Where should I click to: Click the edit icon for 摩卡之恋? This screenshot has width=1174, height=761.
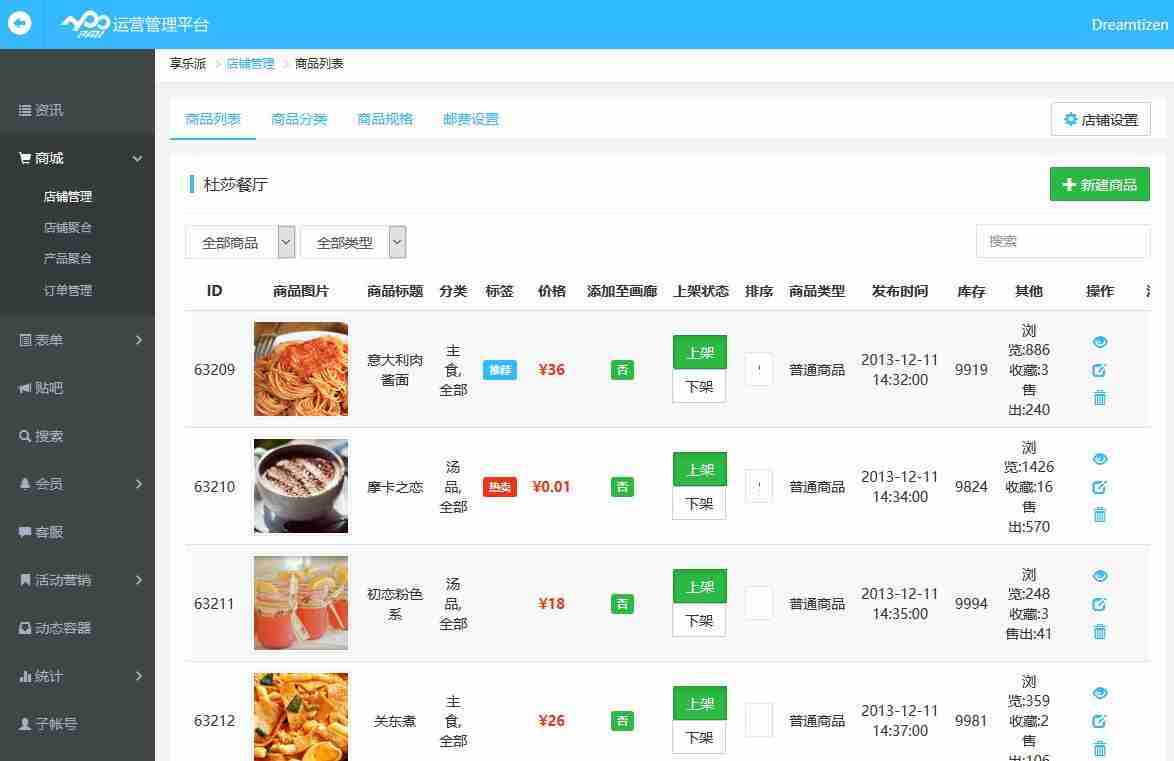pos(1099,487)
